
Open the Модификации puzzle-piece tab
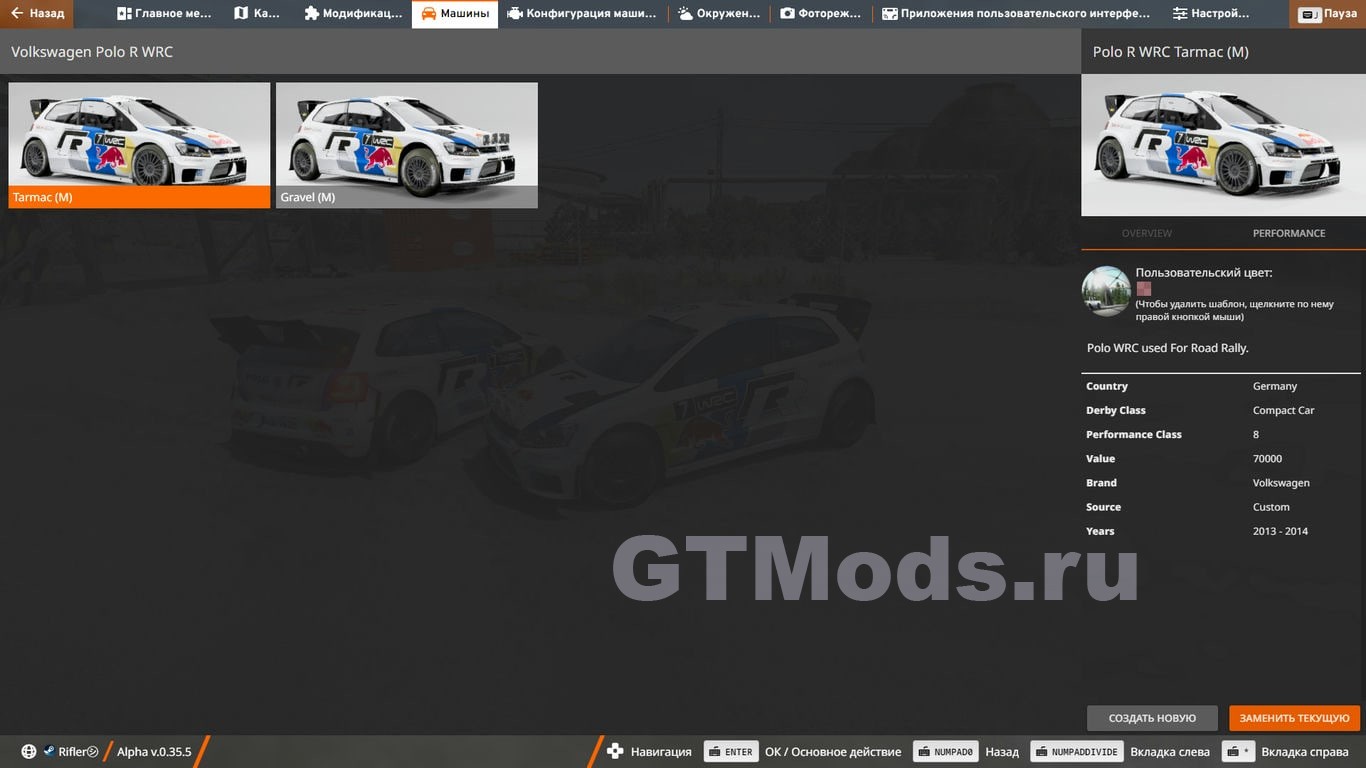(x=352, y=14)
